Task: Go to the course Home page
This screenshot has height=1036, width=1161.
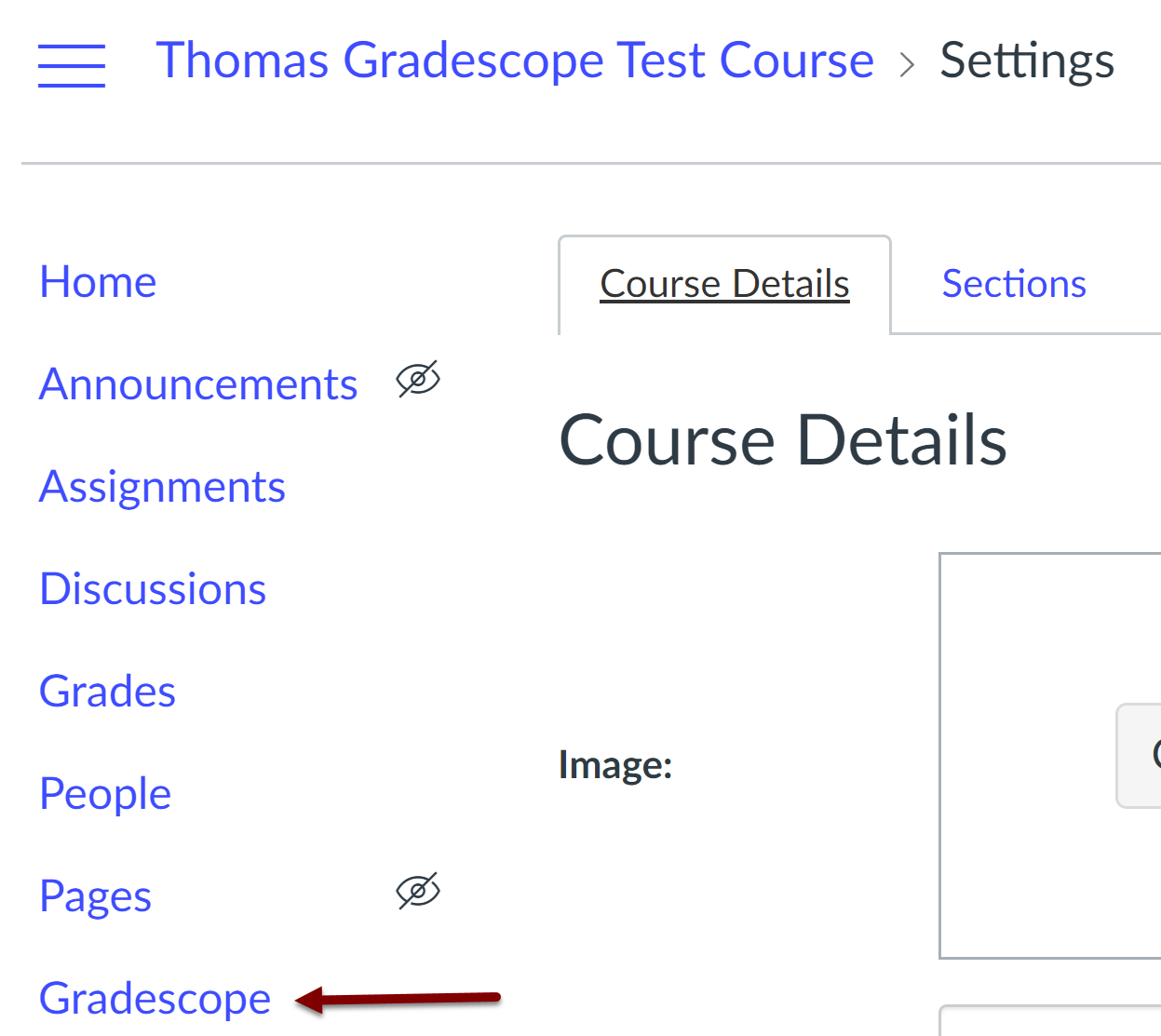Action: click(97, 281)
